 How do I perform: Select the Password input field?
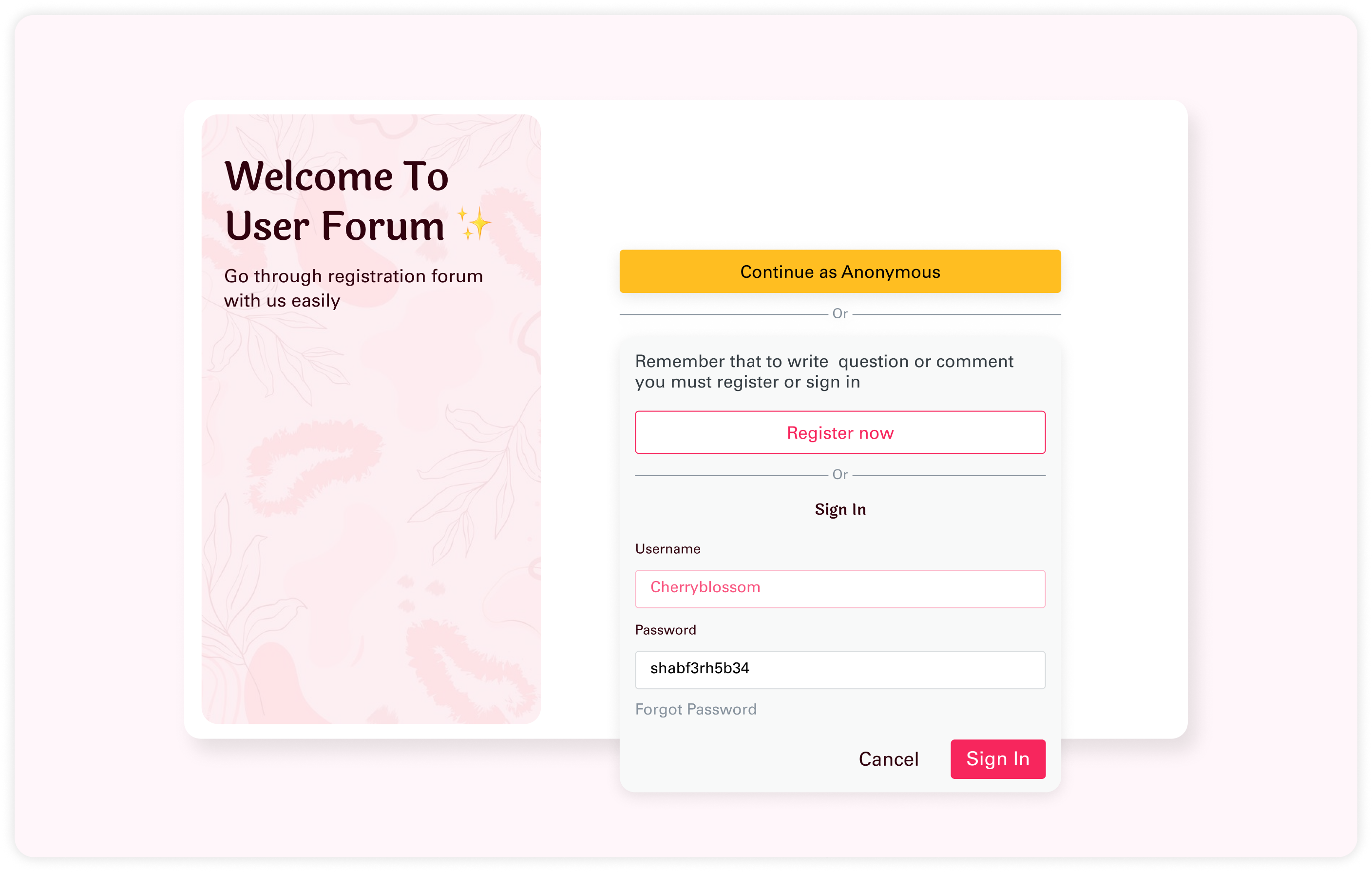pyautogui.click(x=840, y=670)
